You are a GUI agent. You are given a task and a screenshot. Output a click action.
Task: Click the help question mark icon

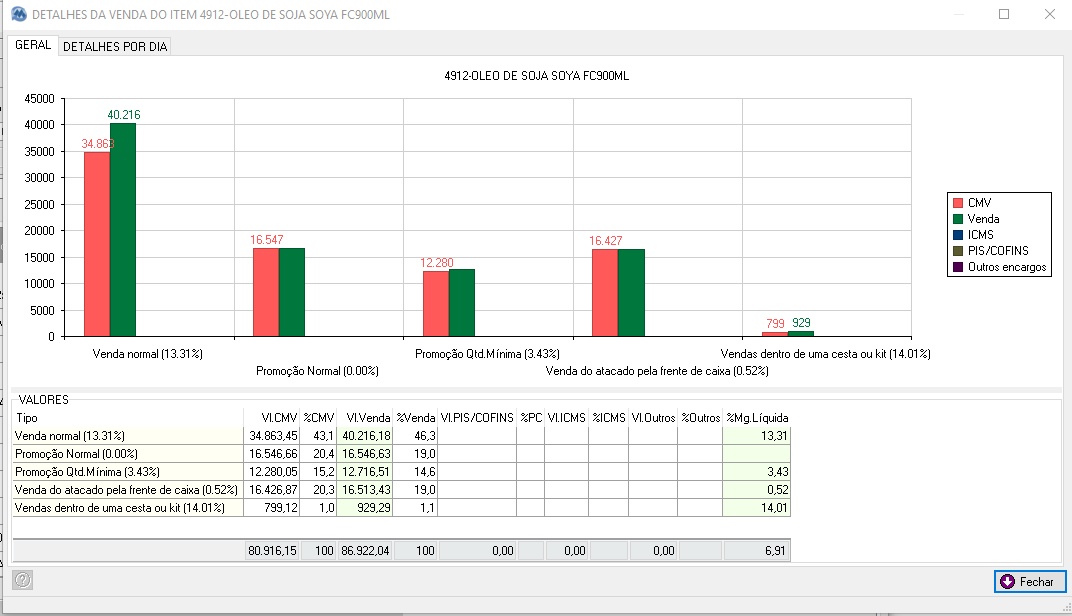coord(23,580)
